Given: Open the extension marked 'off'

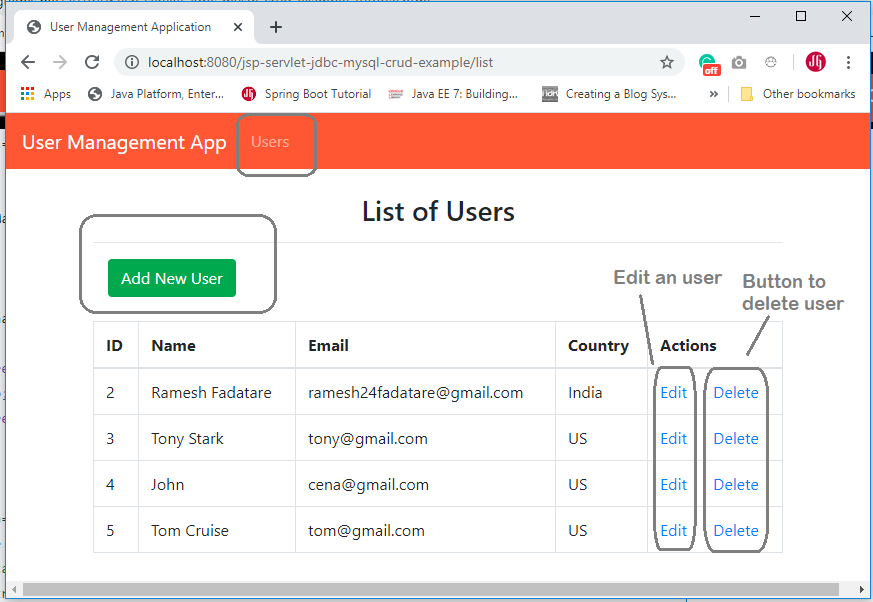Looking at the screenshot, I should [710, 62].
